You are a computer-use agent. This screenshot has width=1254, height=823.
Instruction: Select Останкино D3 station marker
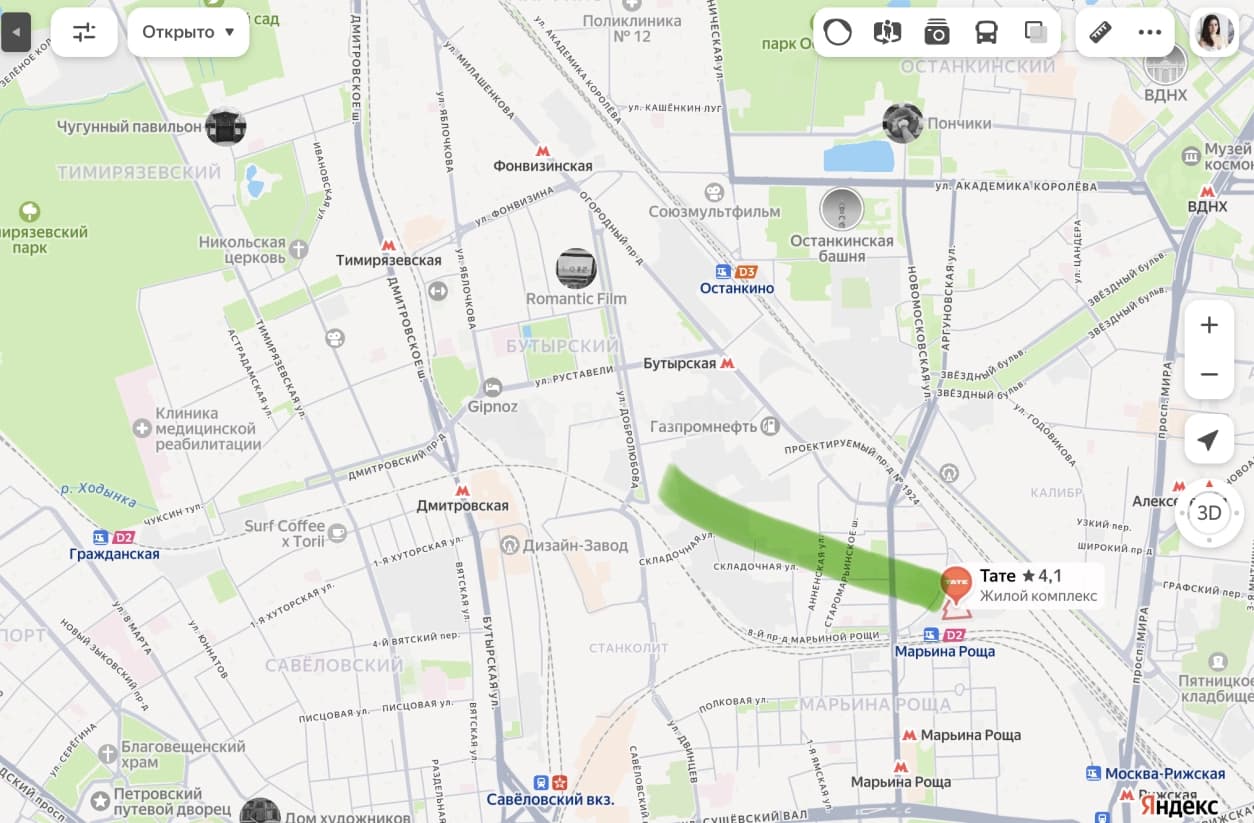(x=736, y=272)
